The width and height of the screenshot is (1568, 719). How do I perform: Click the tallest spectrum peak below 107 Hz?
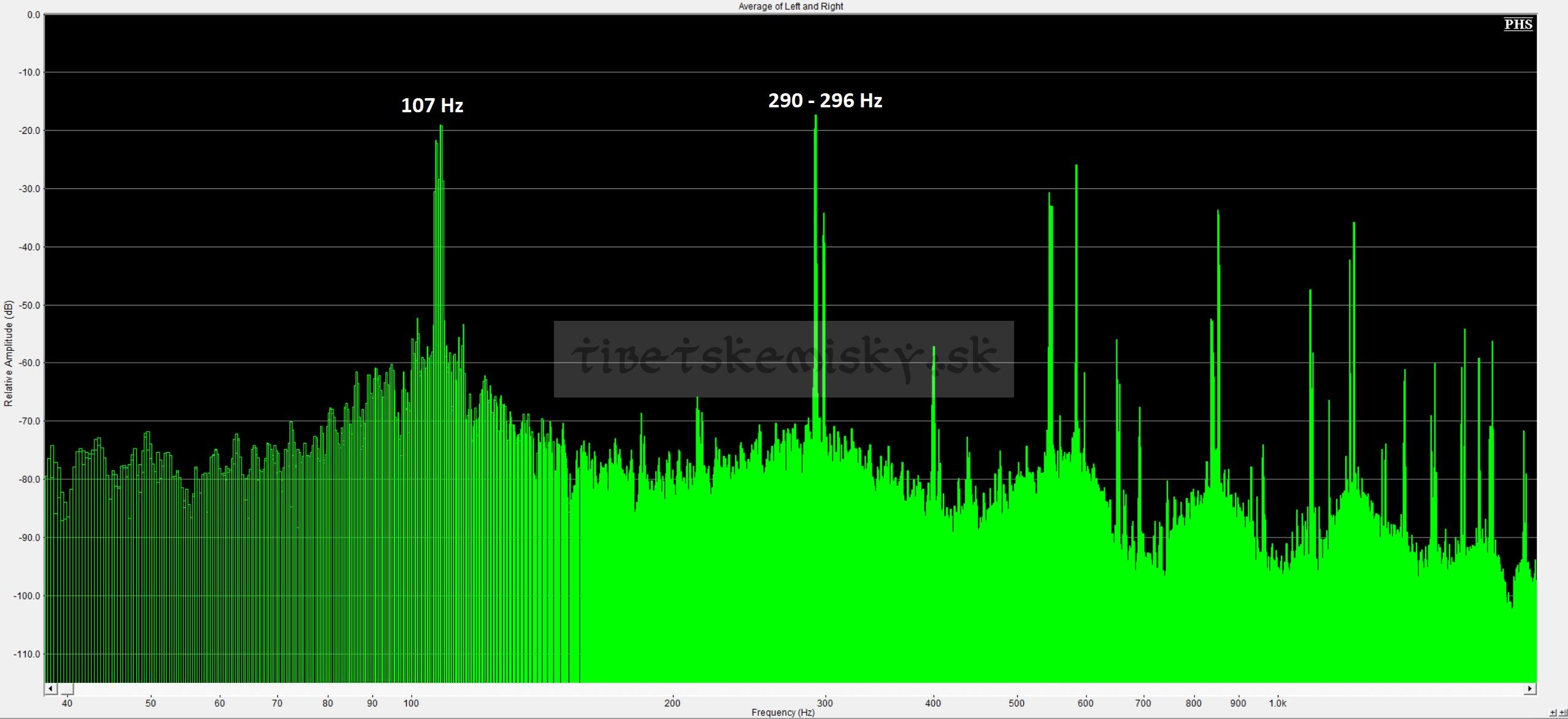click(440, 129)
